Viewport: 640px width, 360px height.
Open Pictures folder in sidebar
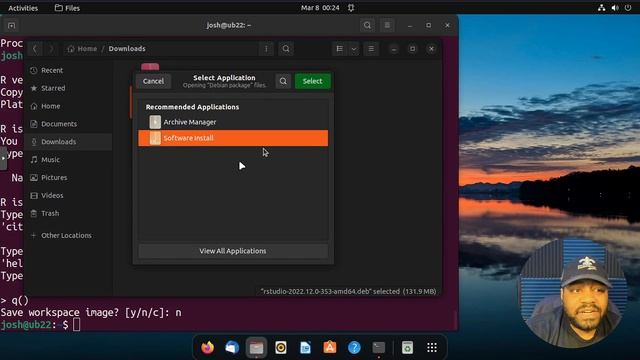coord(68,178)
